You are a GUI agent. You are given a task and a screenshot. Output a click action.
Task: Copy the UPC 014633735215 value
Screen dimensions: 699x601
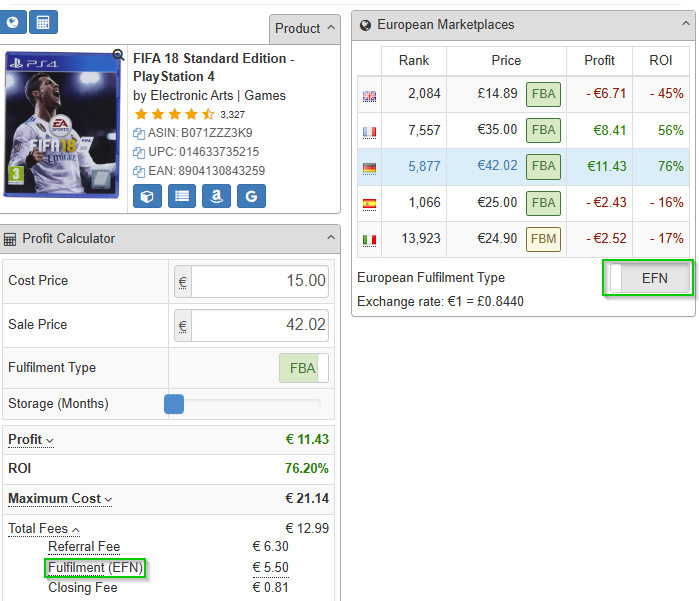point(139,152)
